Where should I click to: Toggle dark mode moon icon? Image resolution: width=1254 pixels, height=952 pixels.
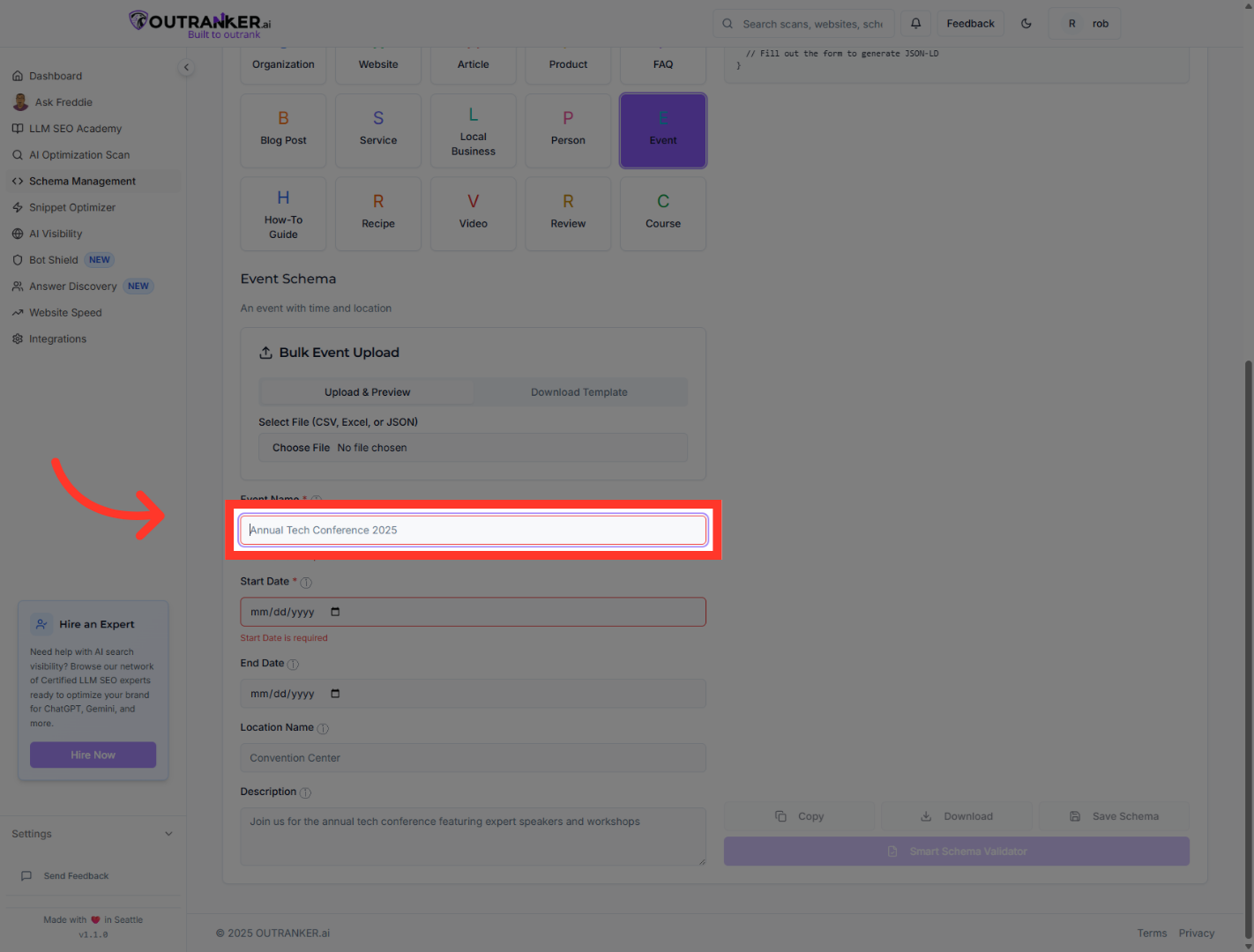[x=1026, y=24]
